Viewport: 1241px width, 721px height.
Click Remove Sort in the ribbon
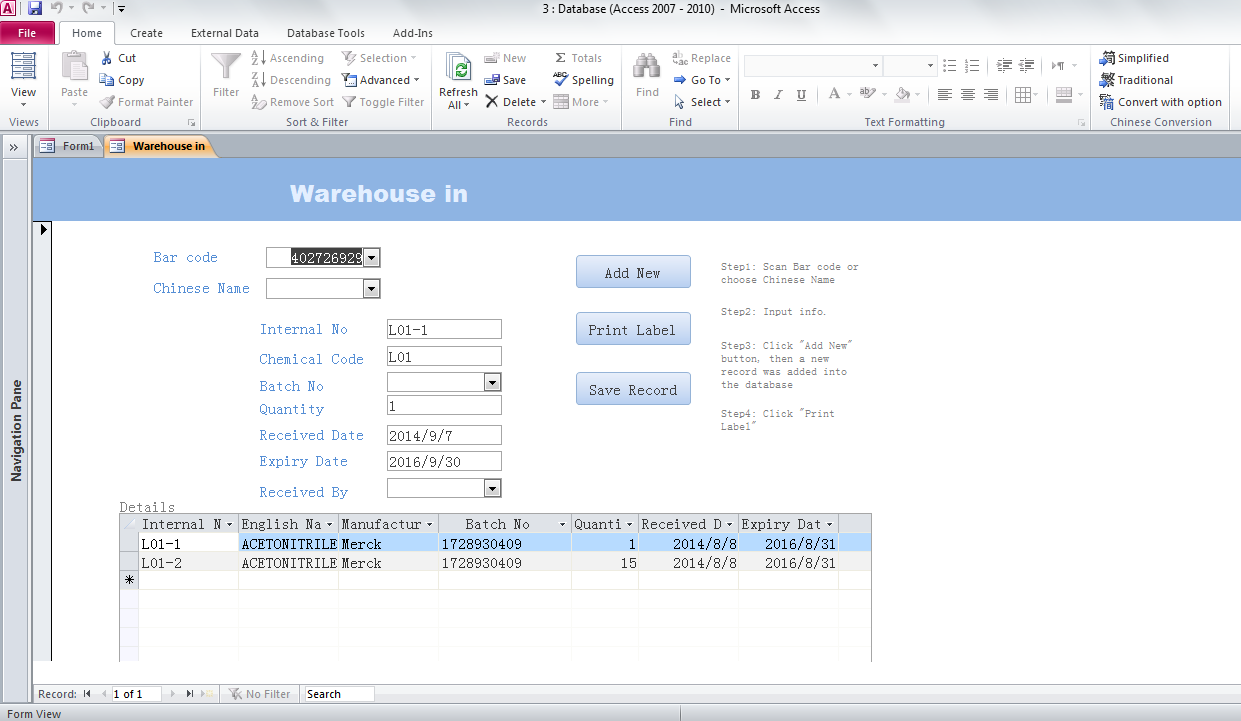point(293,102)
